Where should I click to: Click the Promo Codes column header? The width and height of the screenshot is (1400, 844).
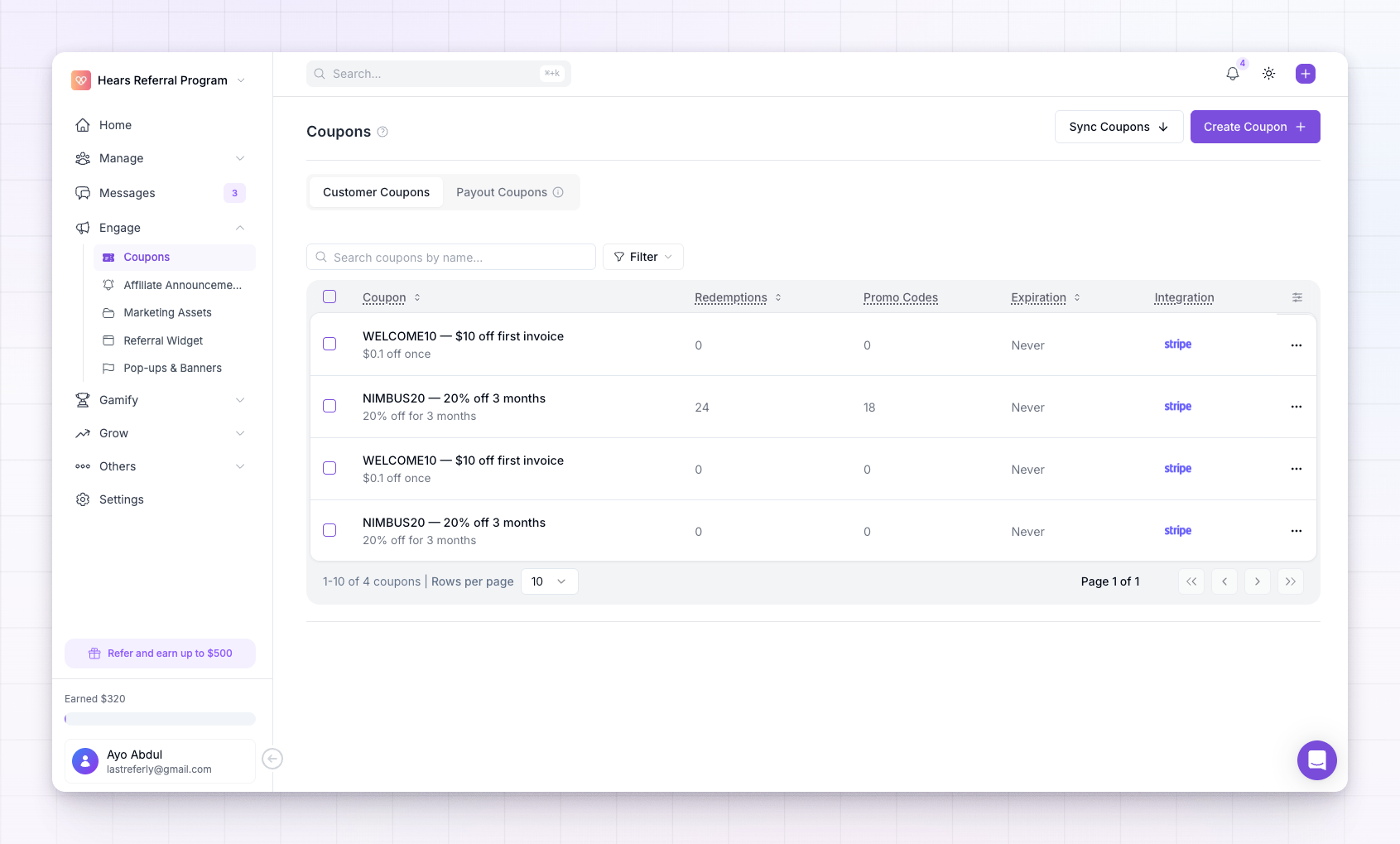tap(901, 297)
